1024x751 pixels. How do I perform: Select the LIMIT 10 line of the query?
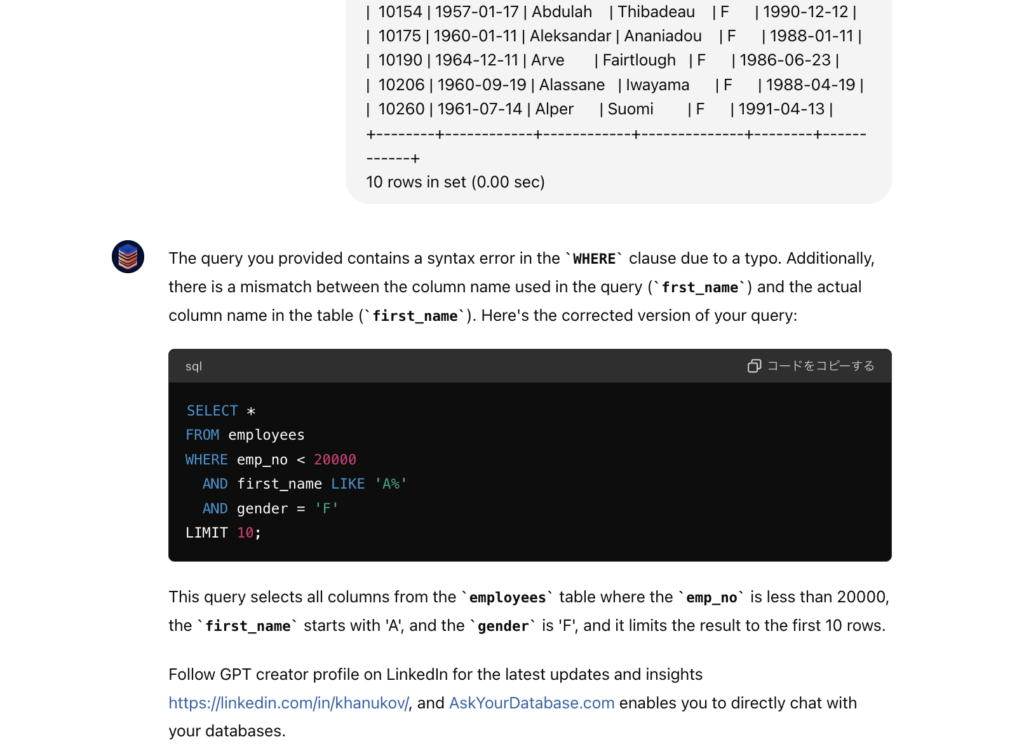click(221, 532)
